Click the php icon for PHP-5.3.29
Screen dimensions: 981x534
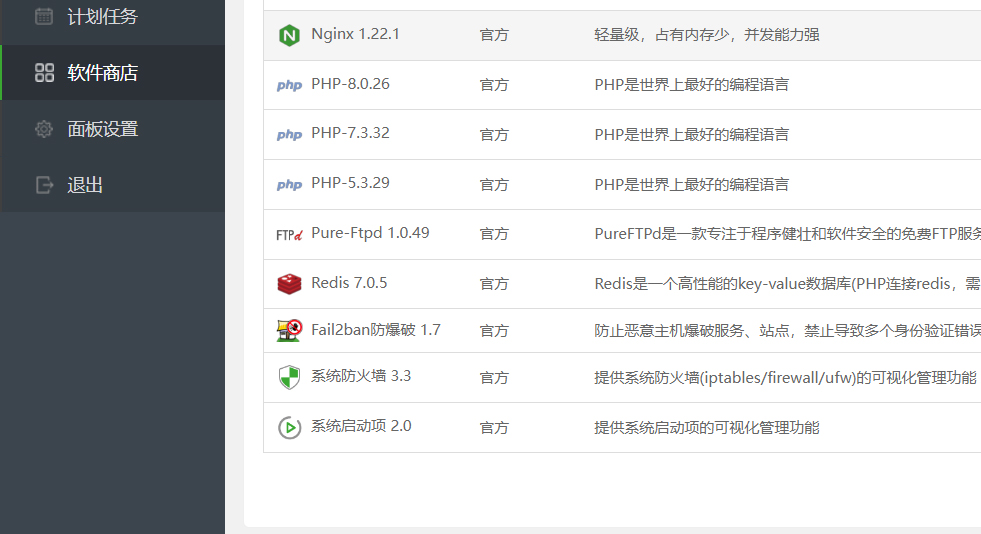[x=289, y=184]
